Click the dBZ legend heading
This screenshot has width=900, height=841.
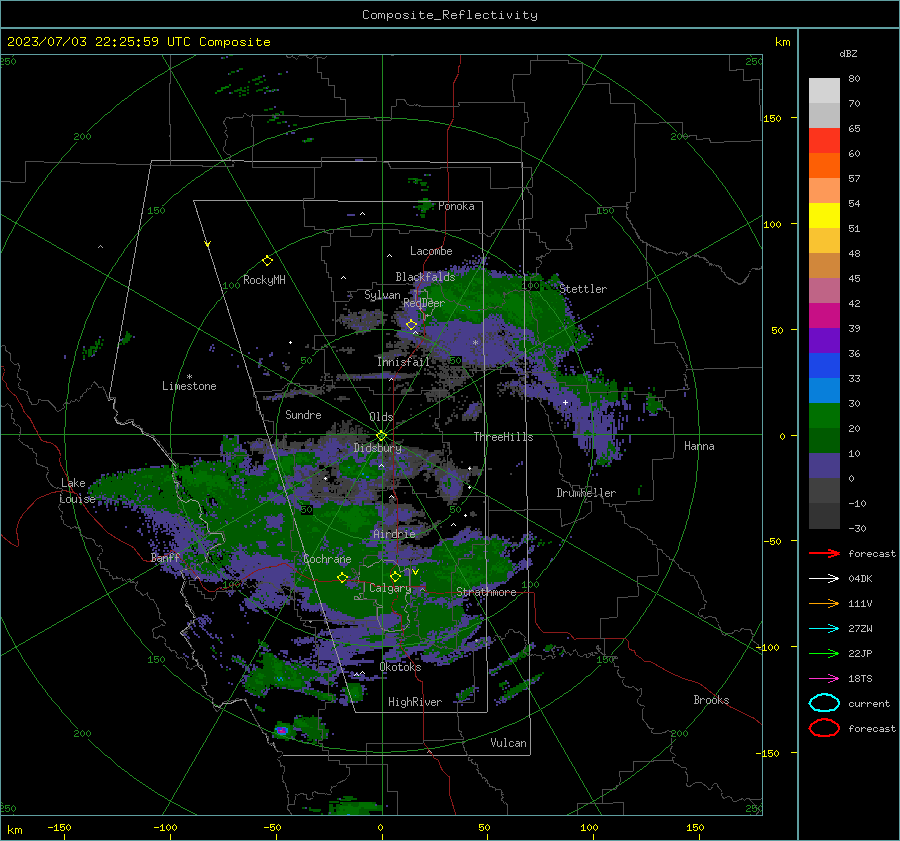coord(848,53)
